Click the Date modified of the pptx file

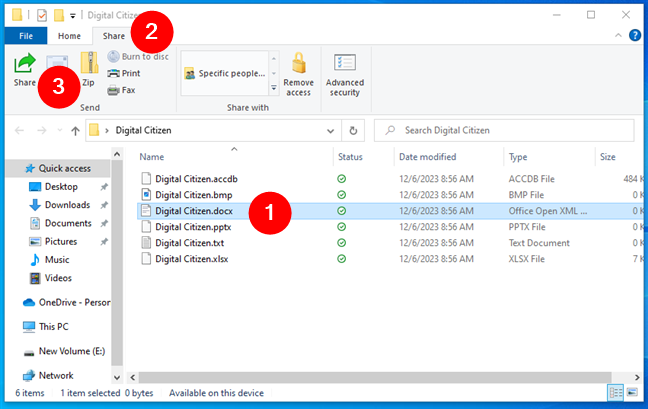(x=436, y=227)
